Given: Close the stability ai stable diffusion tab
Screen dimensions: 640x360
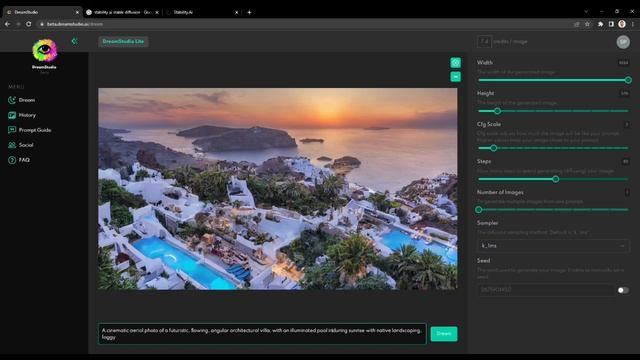Looking at the screenshot, I should click(x=157, y=12).
